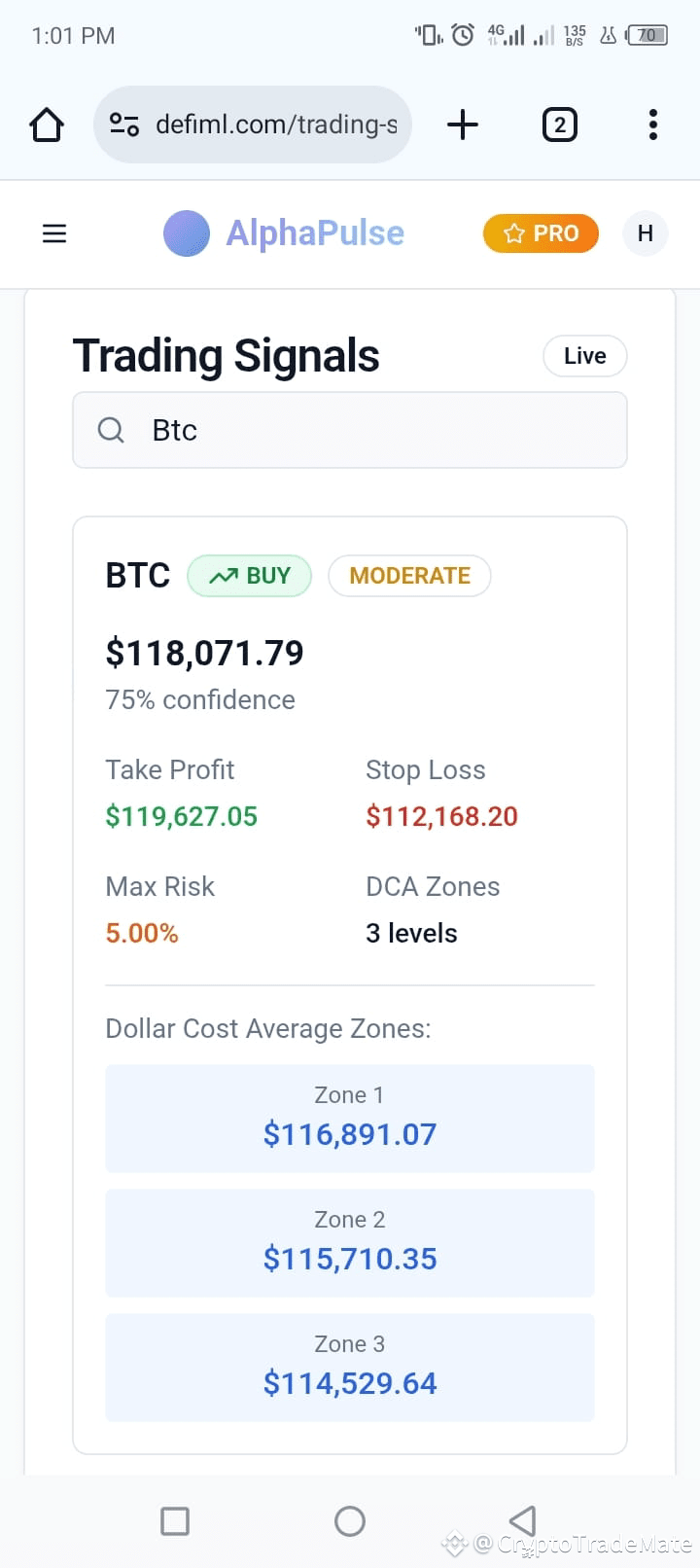Tap the Android recent apps square button
Screen dimensions: 700x1568
pos(175,1521)
